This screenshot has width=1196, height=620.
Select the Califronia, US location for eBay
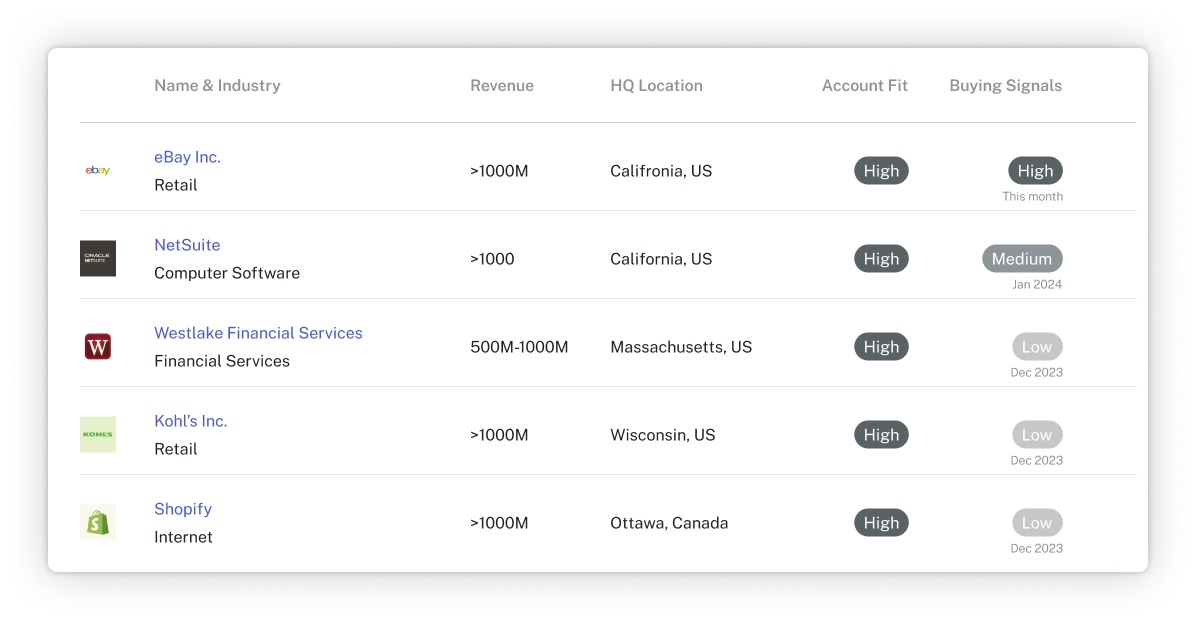661,171
